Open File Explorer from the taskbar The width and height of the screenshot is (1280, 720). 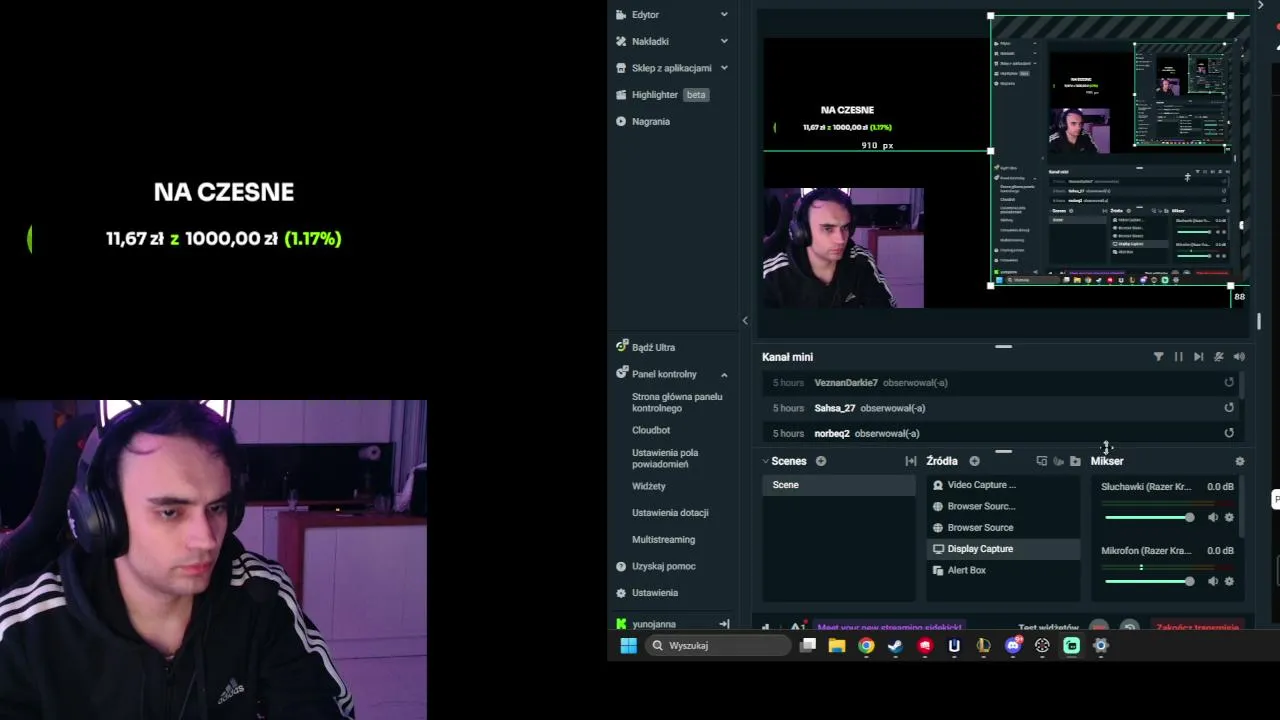click(x=837, y=646)
